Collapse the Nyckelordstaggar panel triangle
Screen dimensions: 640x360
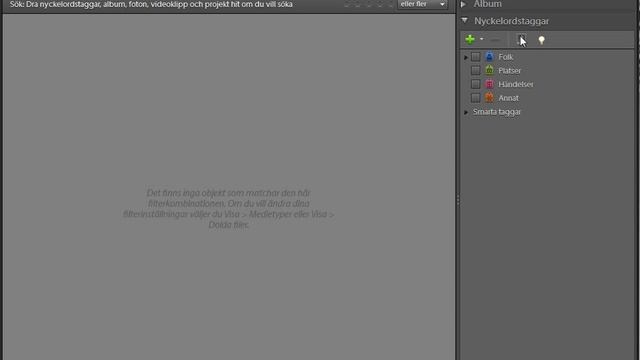click(x=464, y=20)
